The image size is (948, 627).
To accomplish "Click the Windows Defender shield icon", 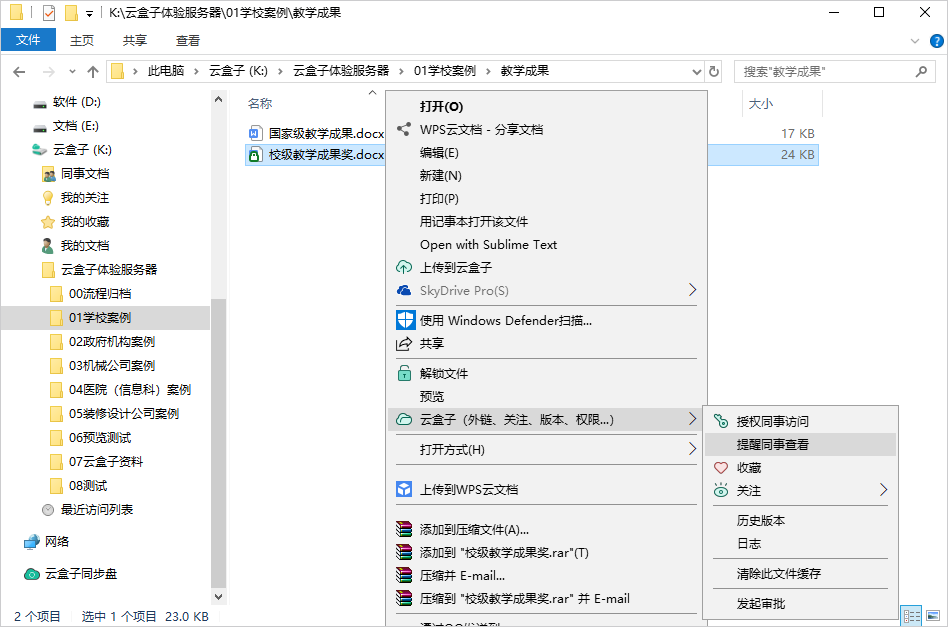I will tap(405, 320).
